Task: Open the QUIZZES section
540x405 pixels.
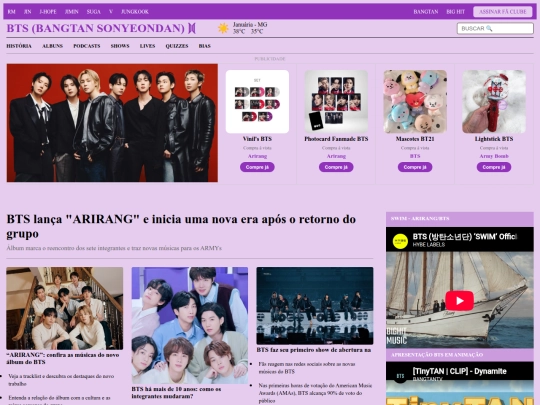Action: pos(177,46)
